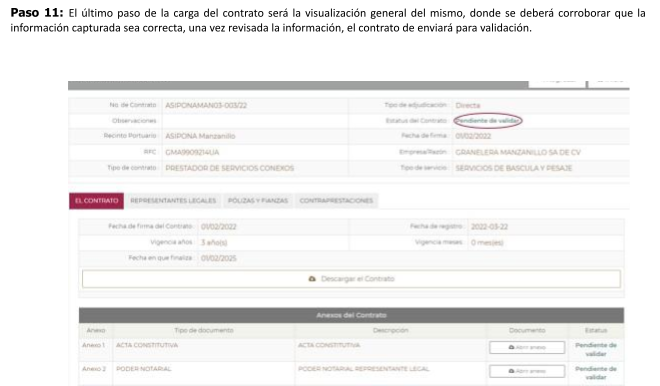
Task: Click the Descripción column header
Action: (x=391, y=330)
